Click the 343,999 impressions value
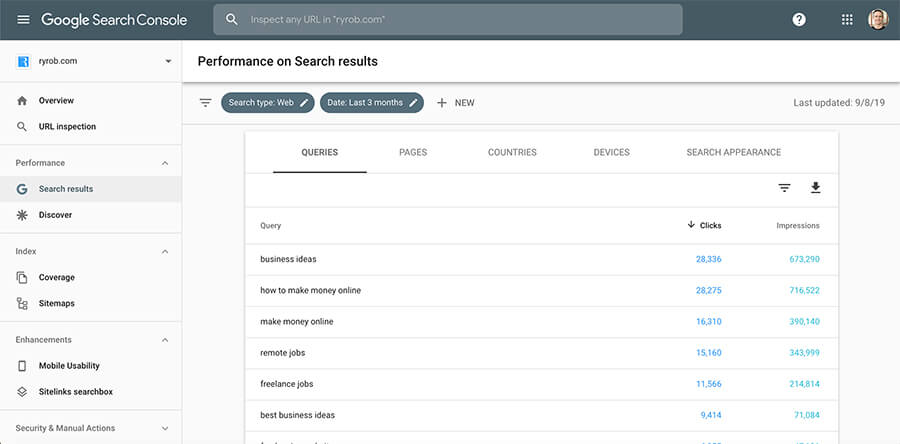900x444 pixels. 804,353
